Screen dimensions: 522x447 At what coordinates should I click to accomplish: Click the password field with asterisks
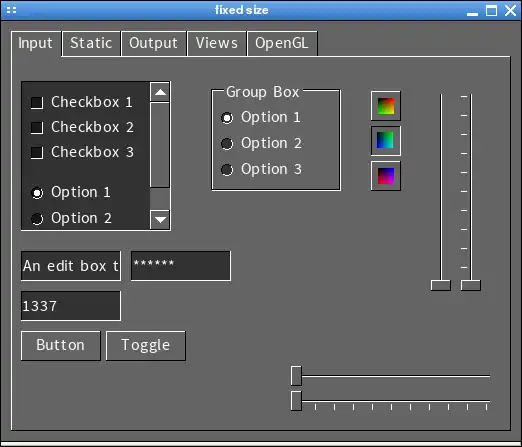[x=181, y=266]
